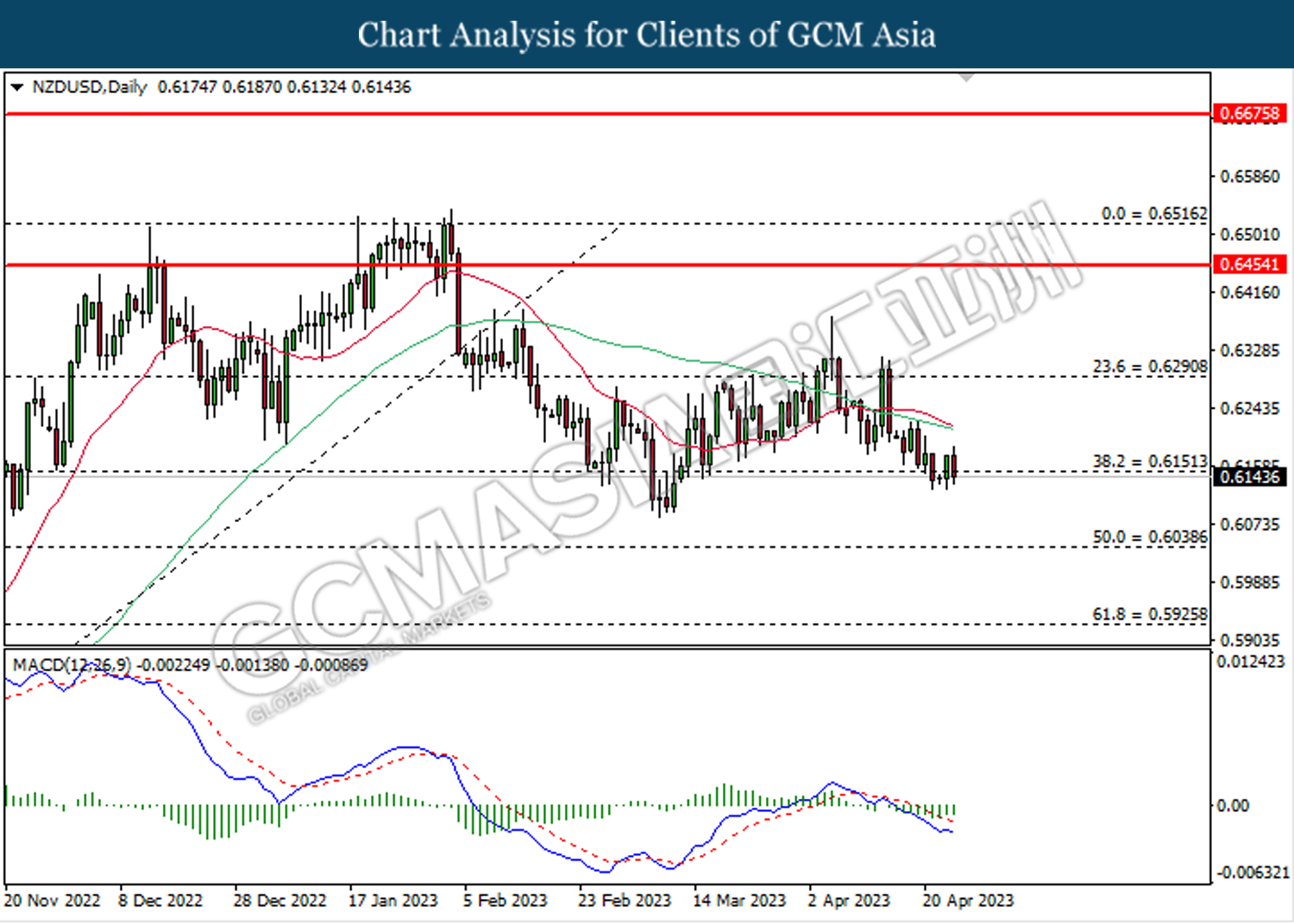
Task: Click the date label 8 Dec 2022
Action: [160, 901]
